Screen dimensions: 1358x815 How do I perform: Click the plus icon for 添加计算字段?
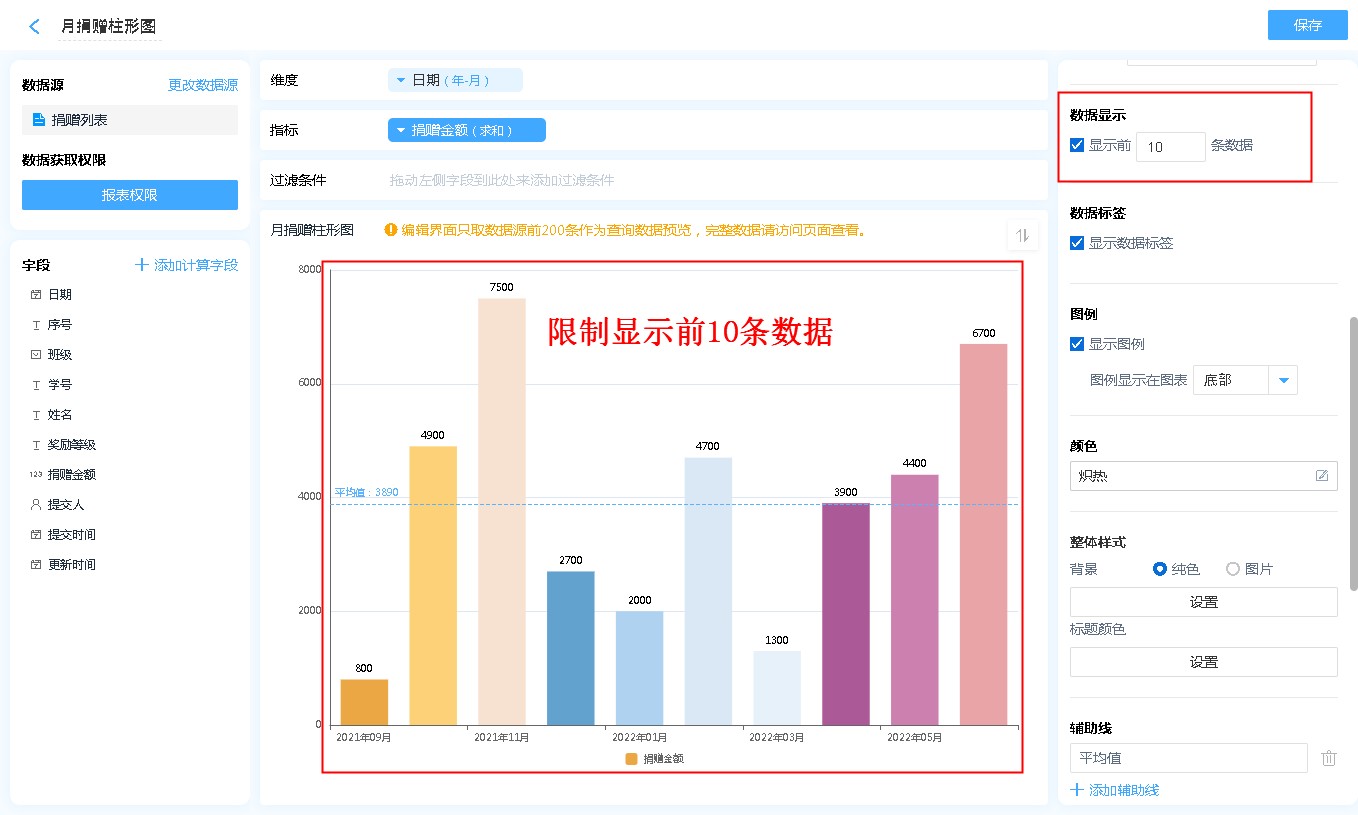(x=142, y=265)
